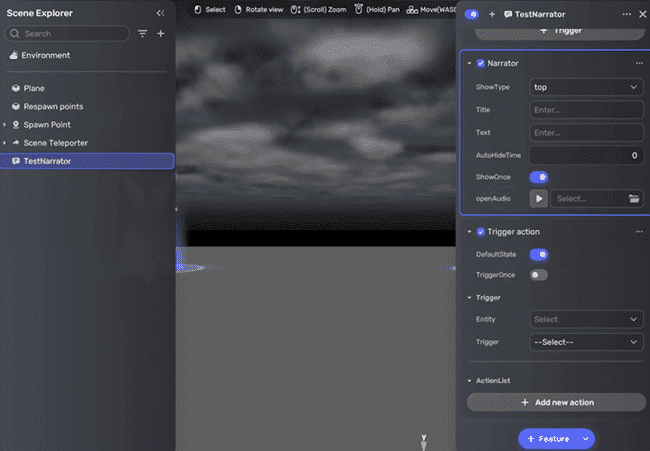Open Trigger action more options menu

(639, 232)
